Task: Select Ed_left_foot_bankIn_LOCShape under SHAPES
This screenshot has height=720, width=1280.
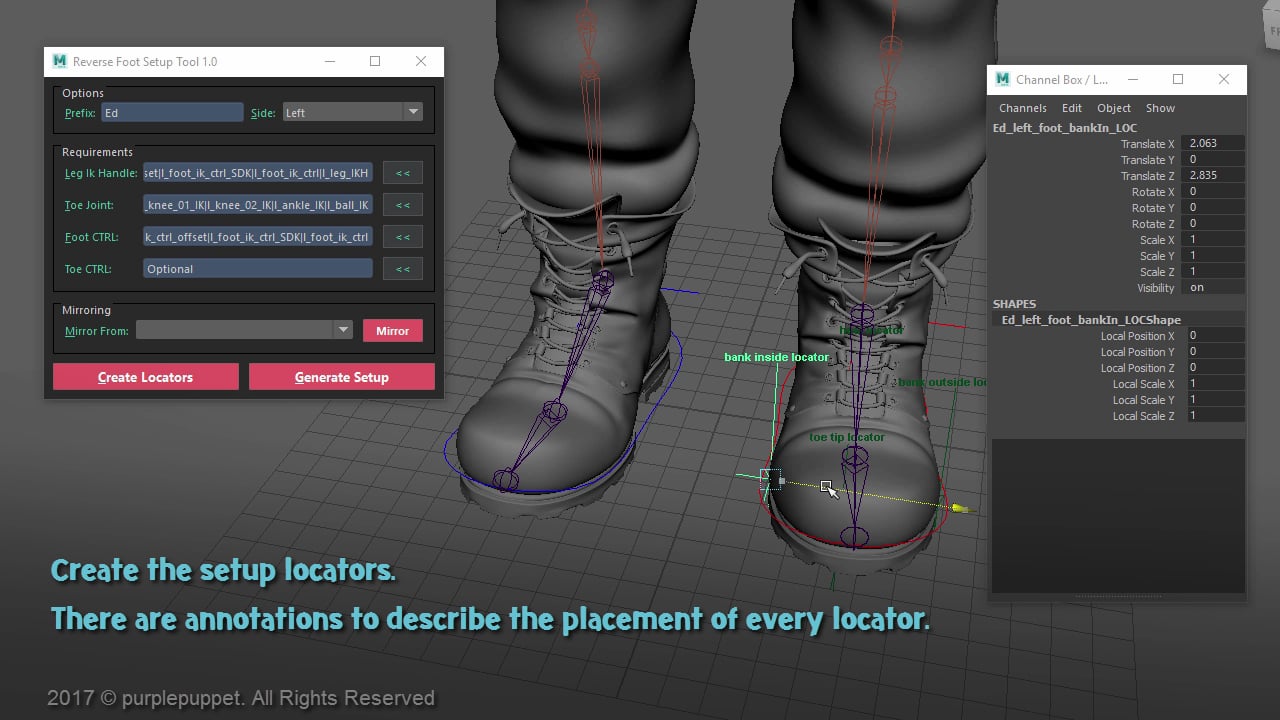Action: click(1091, 320)
